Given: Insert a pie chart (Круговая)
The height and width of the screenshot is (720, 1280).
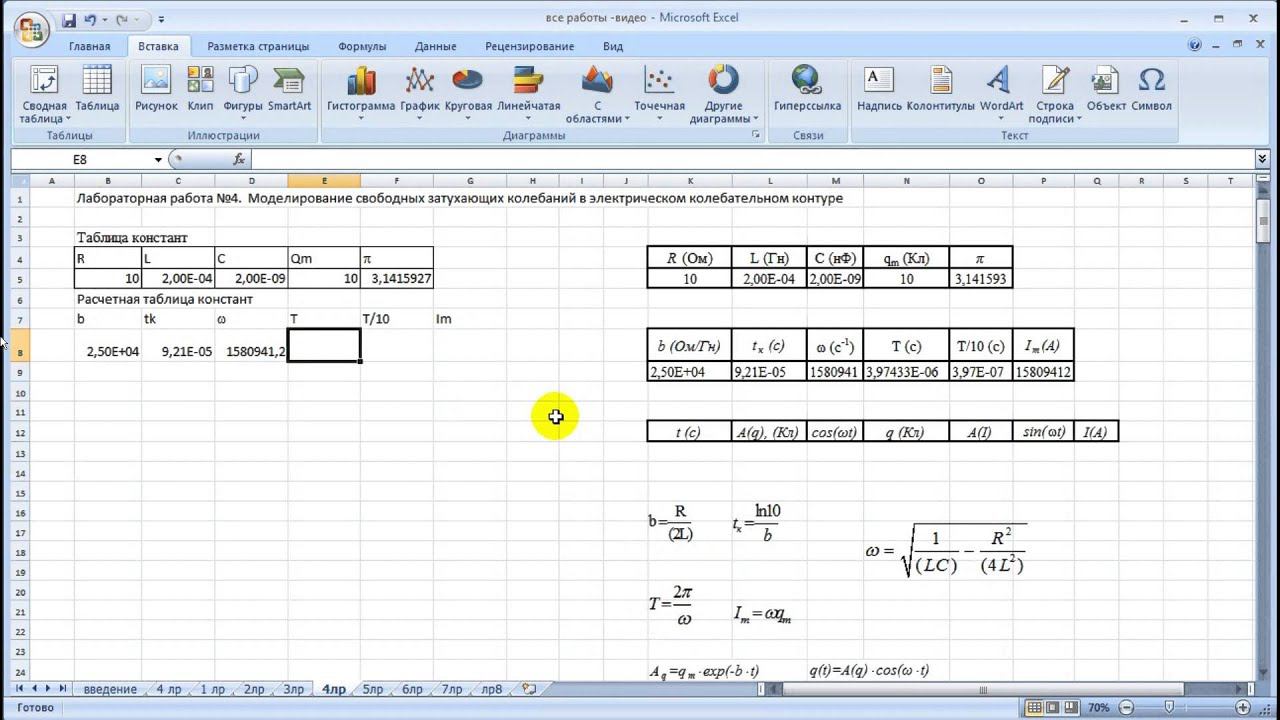Looking at the screenshot, I should (468, 94).
